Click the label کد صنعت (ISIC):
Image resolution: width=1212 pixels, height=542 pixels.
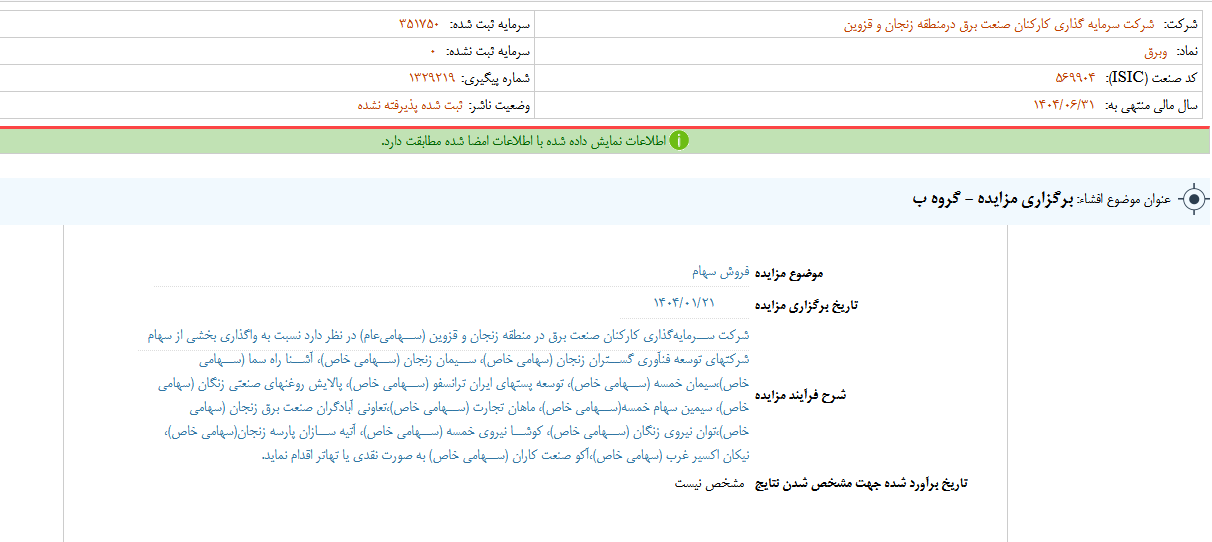[1150, 78]
